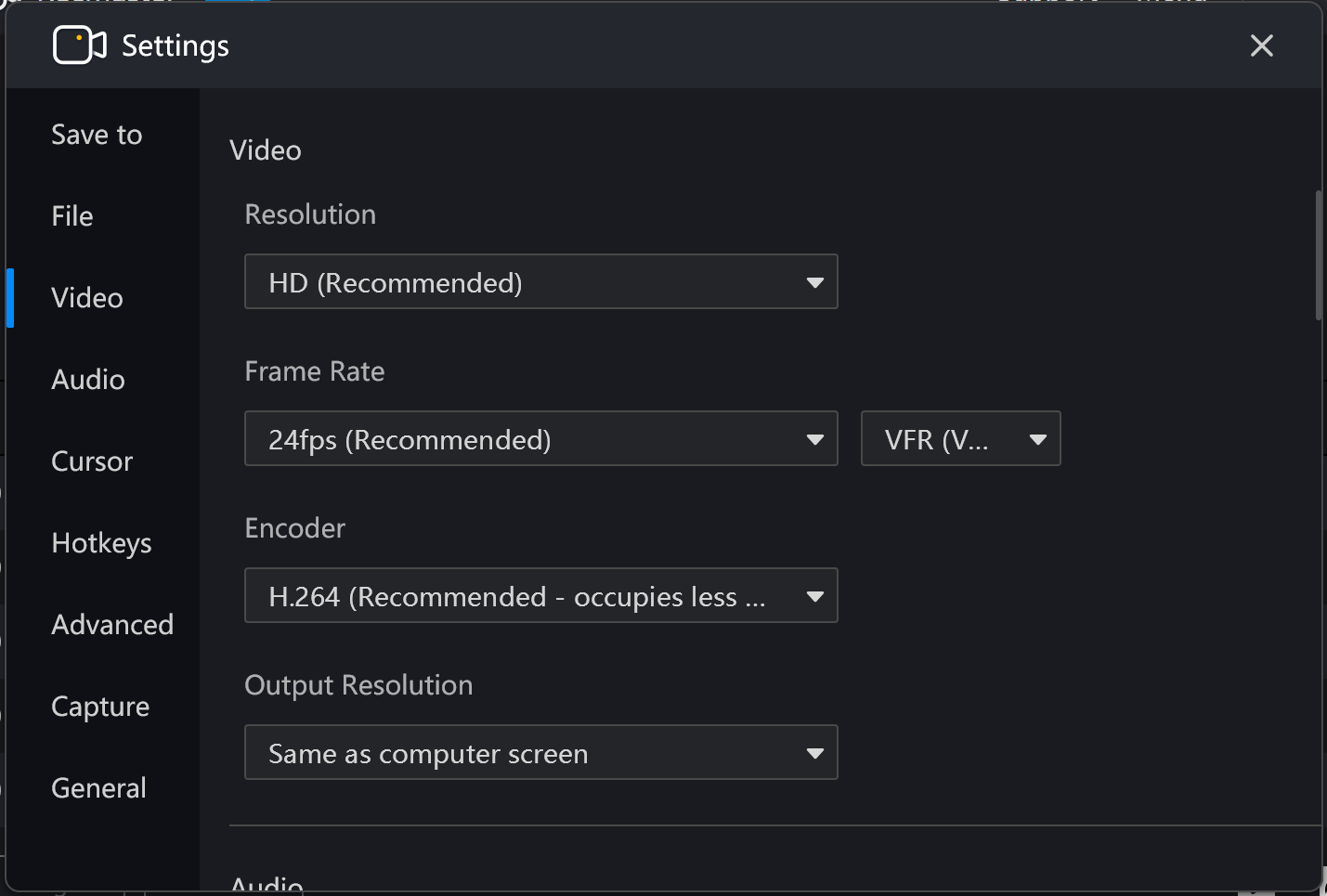Close the Settings dialog

point(1261,45)
